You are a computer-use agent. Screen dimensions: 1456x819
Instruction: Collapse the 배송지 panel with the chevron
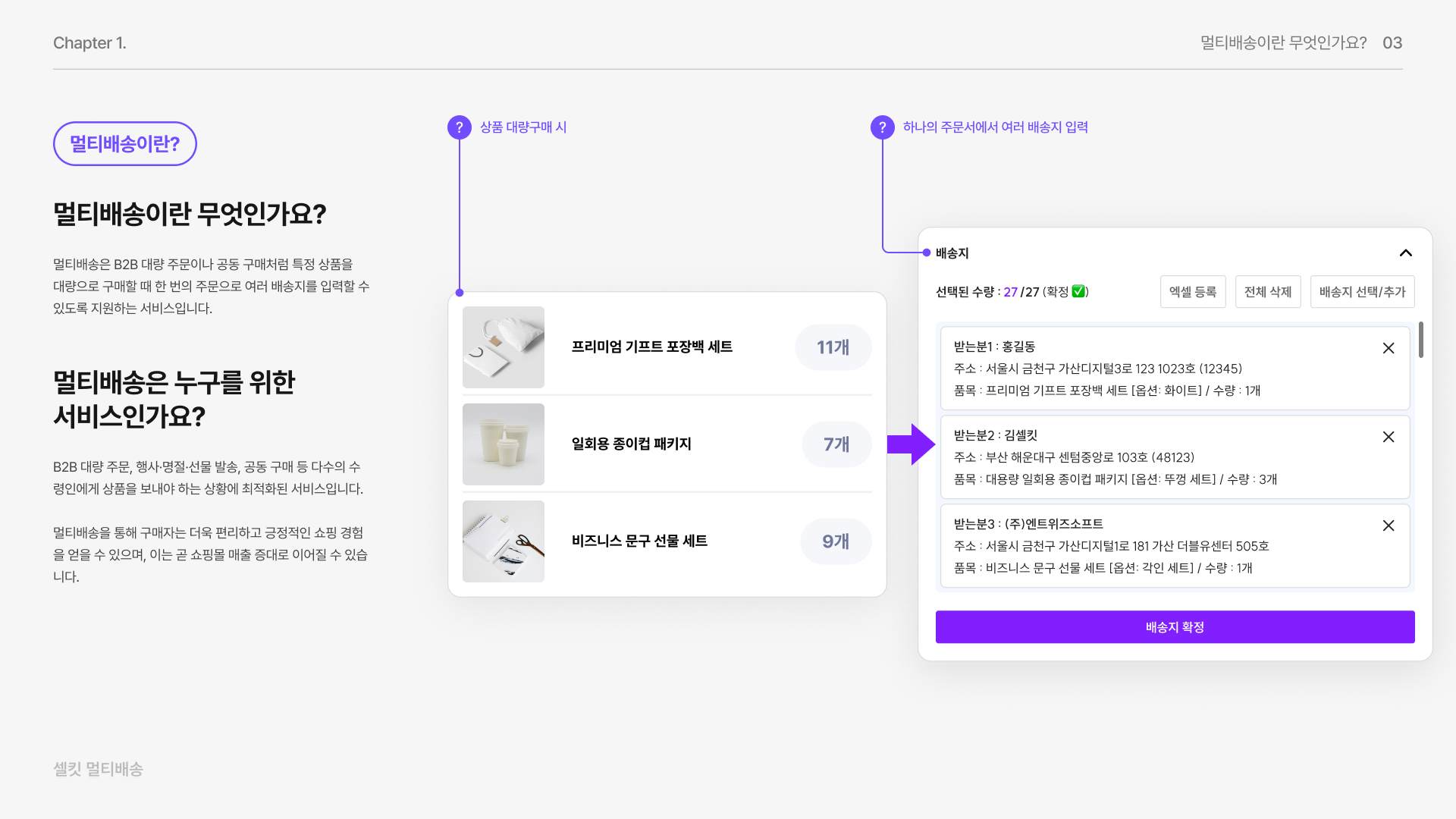(1405, 253)
